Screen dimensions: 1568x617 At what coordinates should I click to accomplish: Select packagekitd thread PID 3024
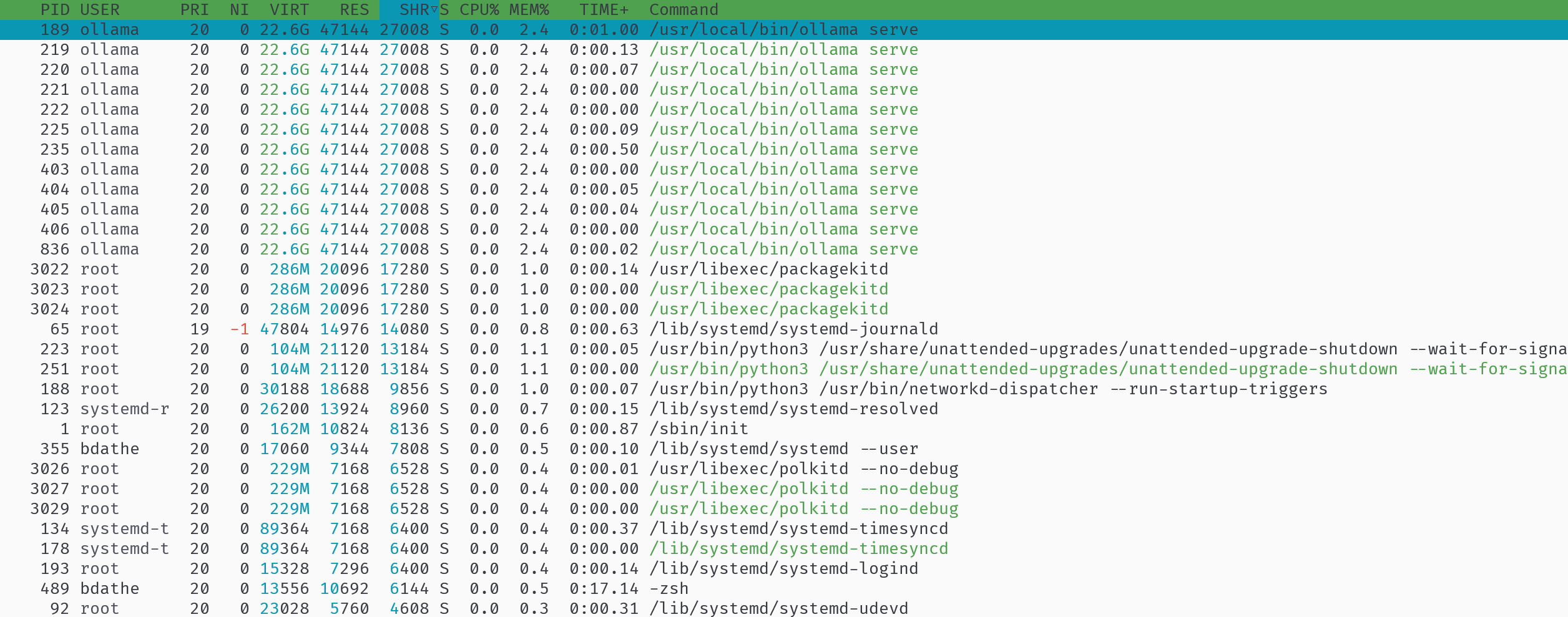click(x=784, y=309)
